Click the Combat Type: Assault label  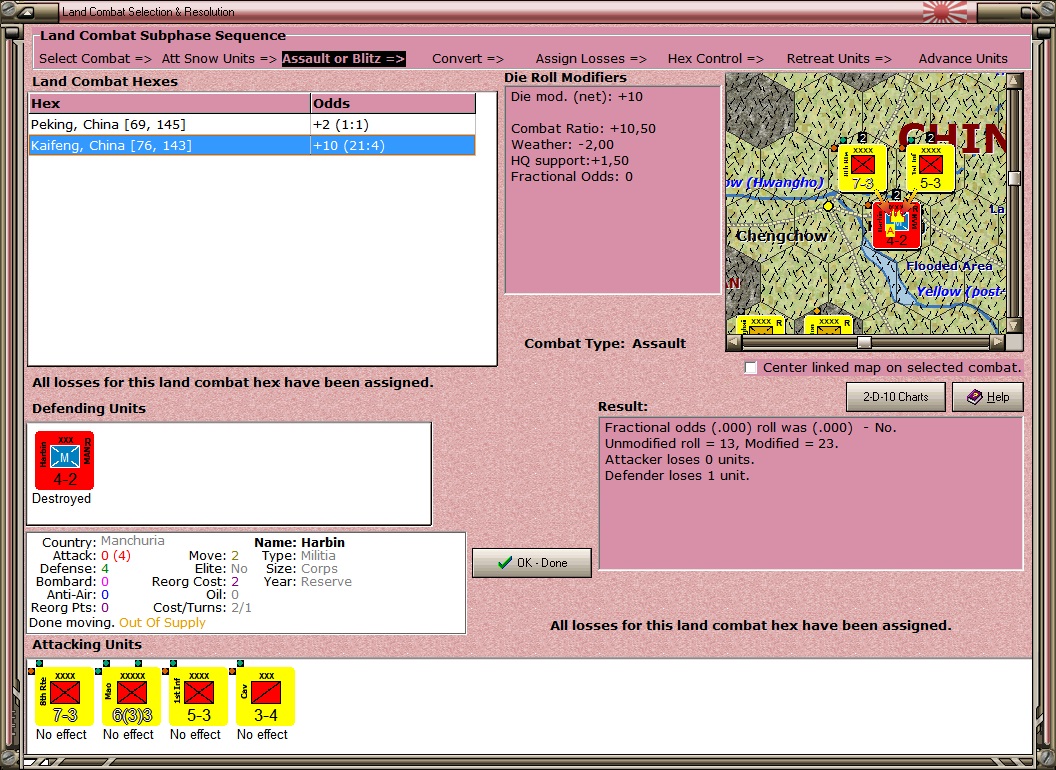[x=605, y=344]
